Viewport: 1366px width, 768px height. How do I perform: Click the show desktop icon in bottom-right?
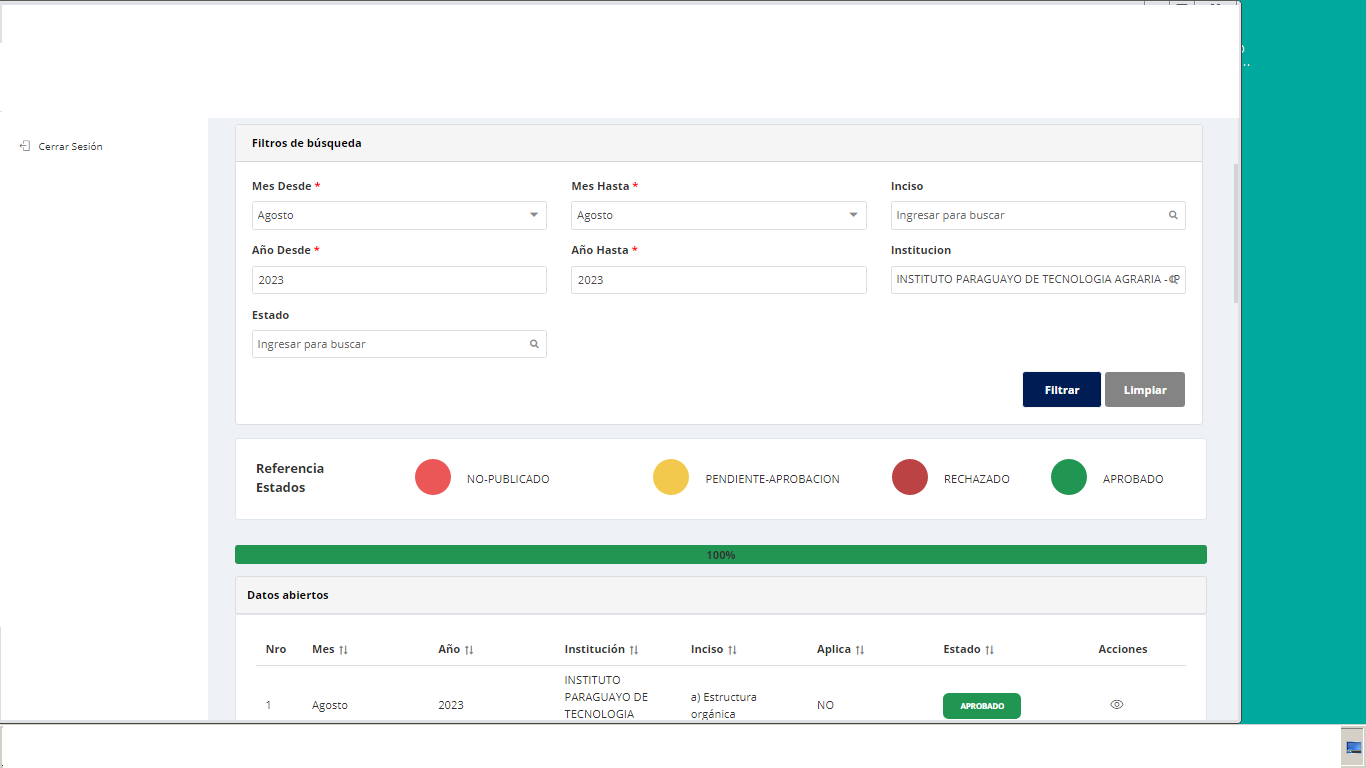point(1353,747)
